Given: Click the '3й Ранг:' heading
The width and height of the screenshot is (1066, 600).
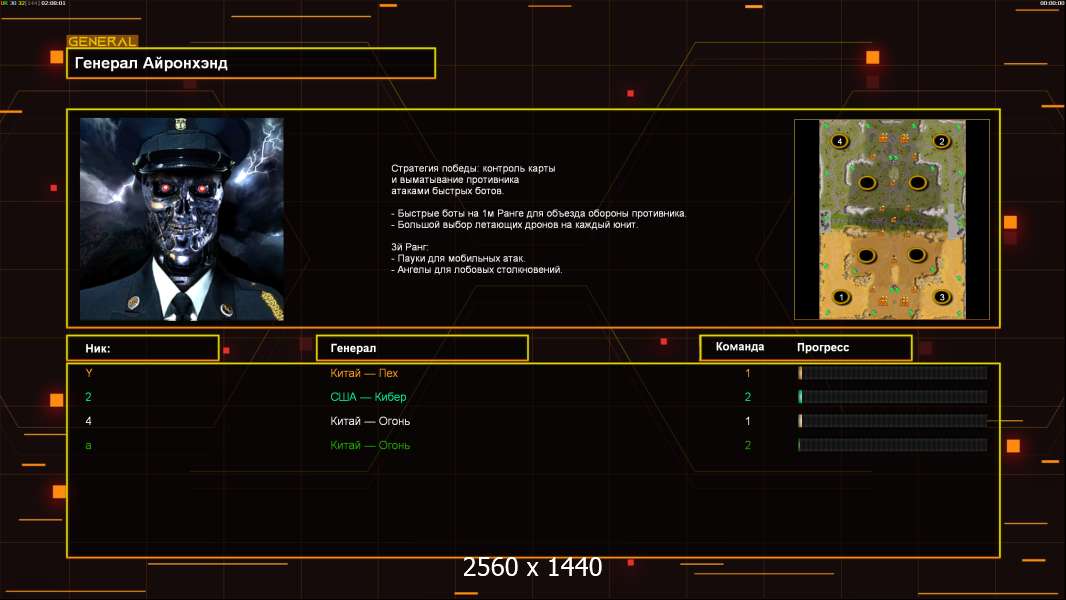Looking at the screenshot, I should pos(409,247).
